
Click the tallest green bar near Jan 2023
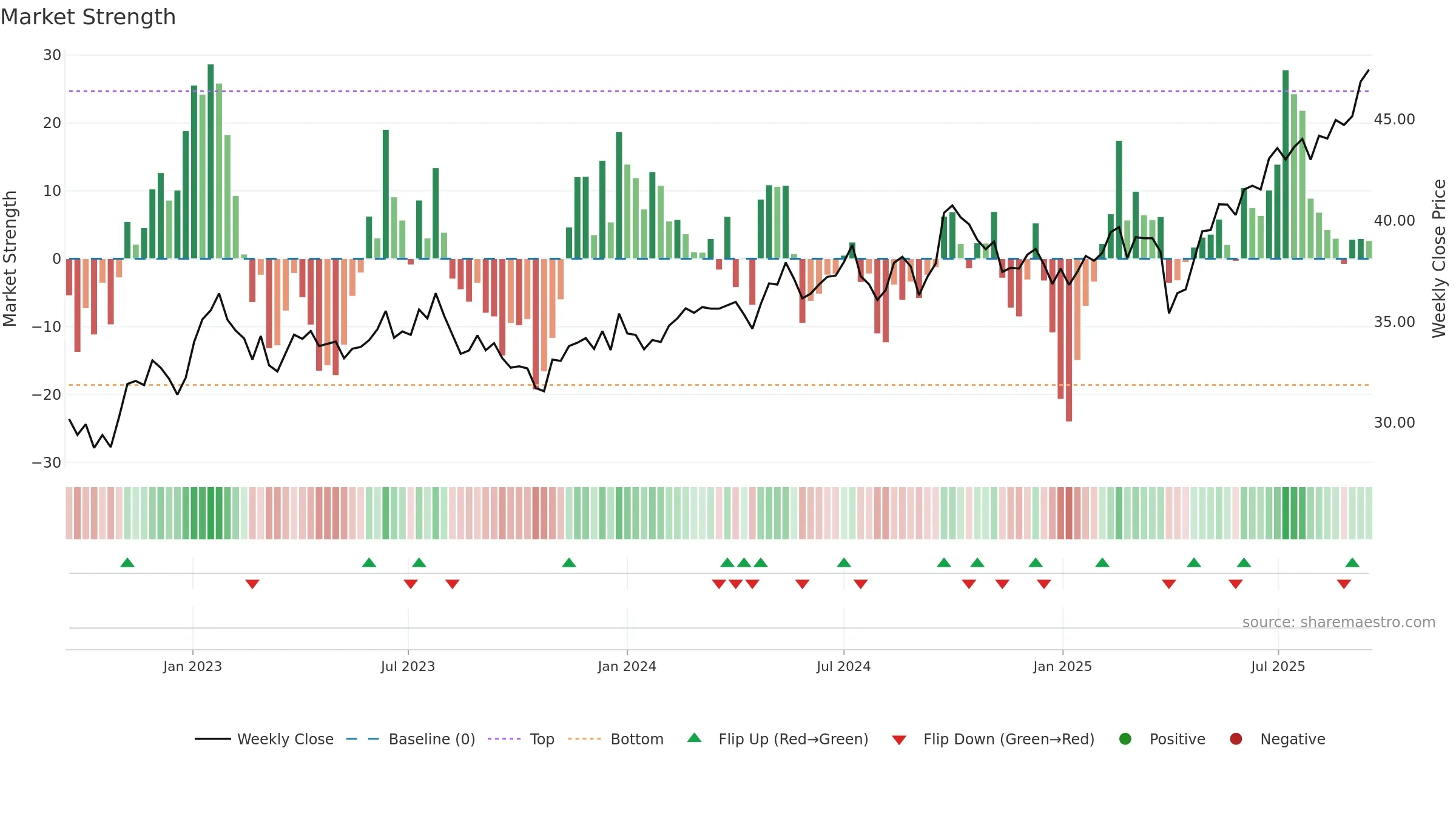(x=211, y=161)
